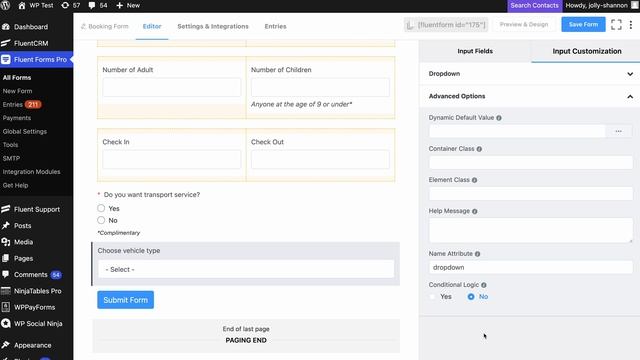Focus the Container Class field
This screenshot has height=360, width=640.
click(531, 162)
